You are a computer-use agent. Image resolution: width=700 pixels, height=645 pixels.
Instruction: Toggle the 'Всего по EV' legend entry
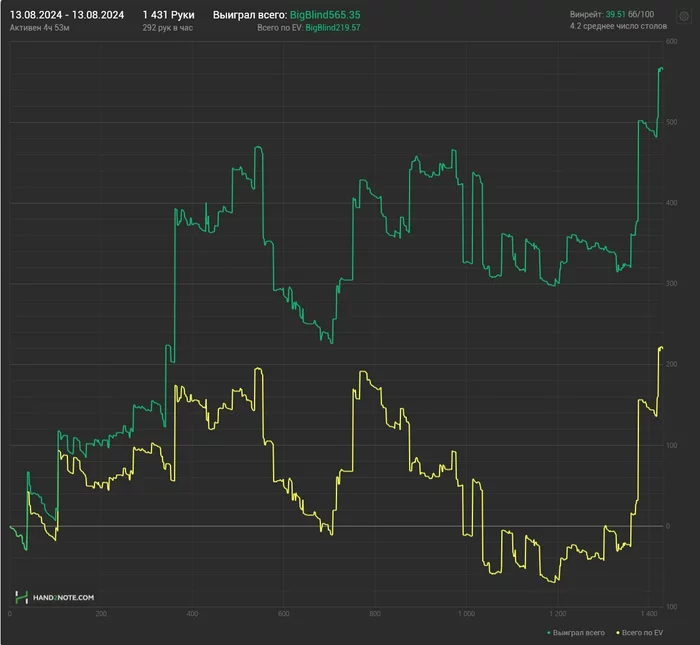[x=639, y=633]
